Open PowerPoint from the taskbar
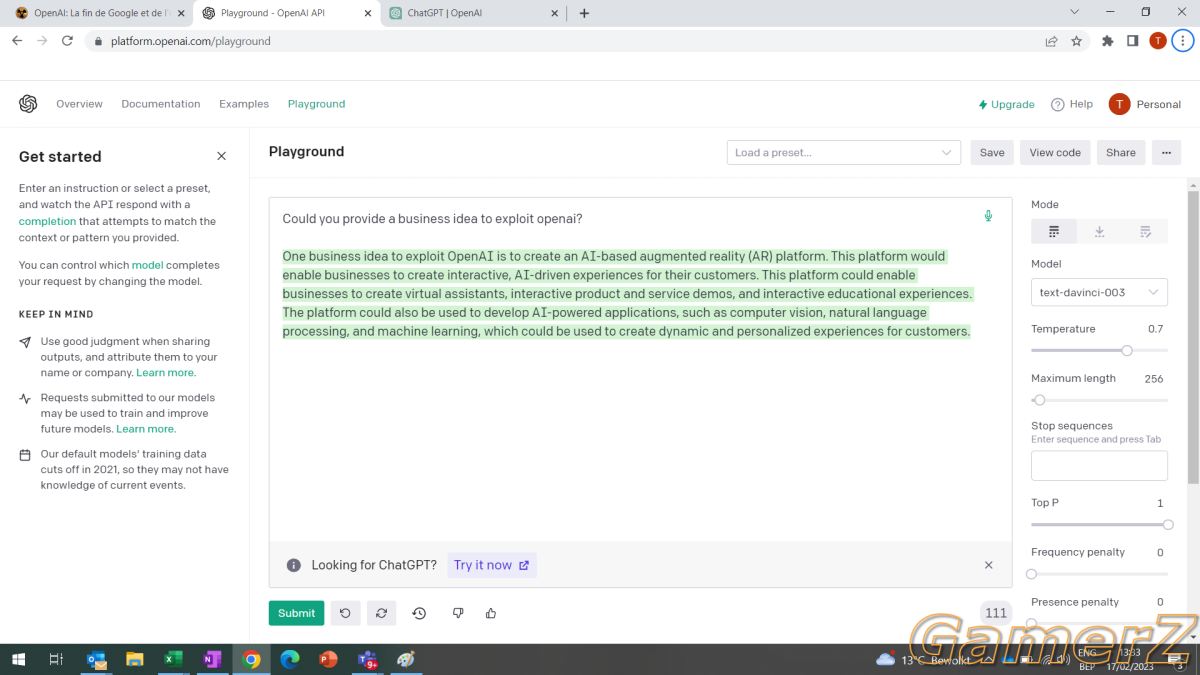1200x675 pixels. tap(328, 659)
